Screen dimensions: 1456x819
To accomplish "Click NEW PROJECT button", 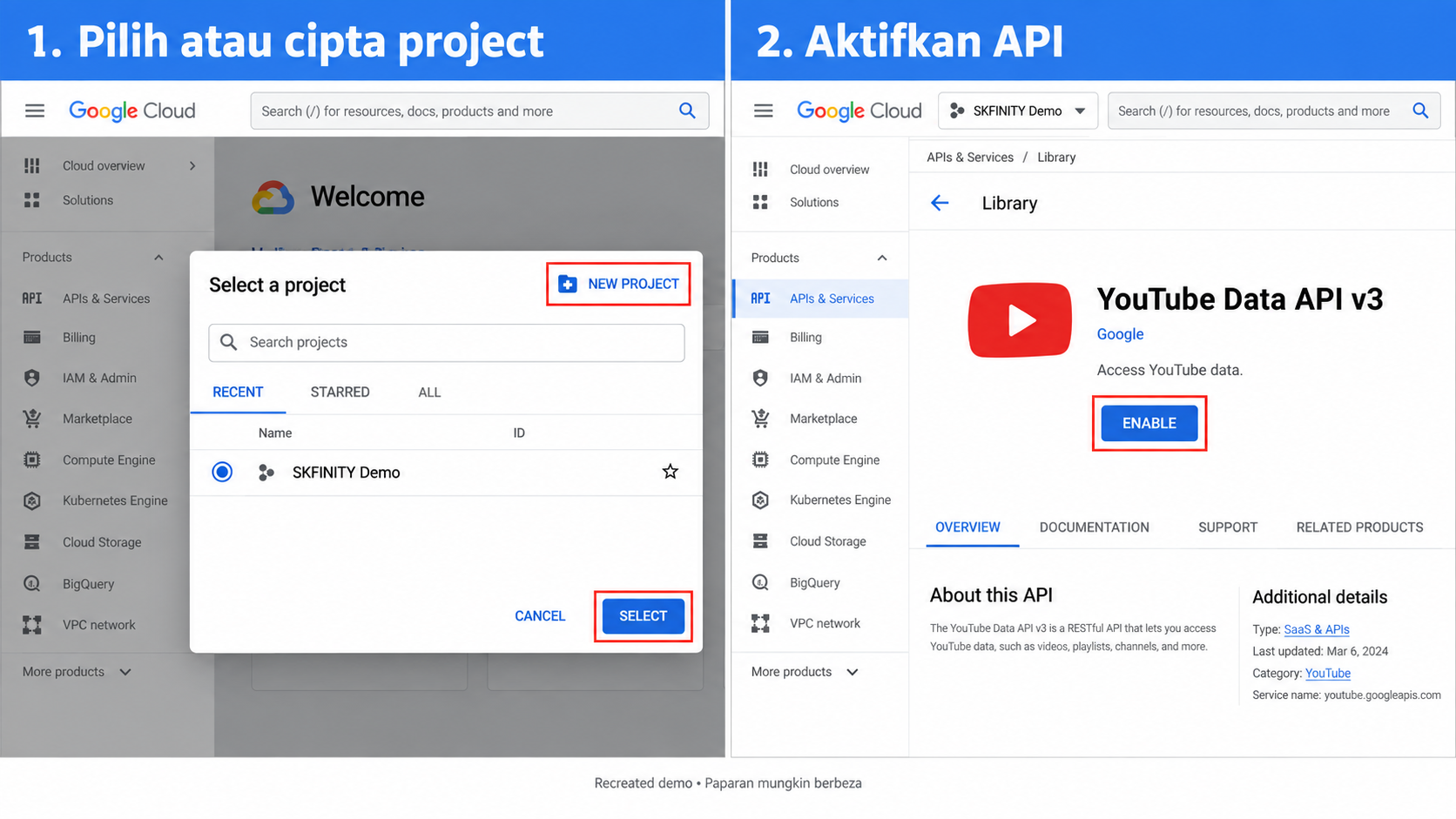I will pos(618,284).
